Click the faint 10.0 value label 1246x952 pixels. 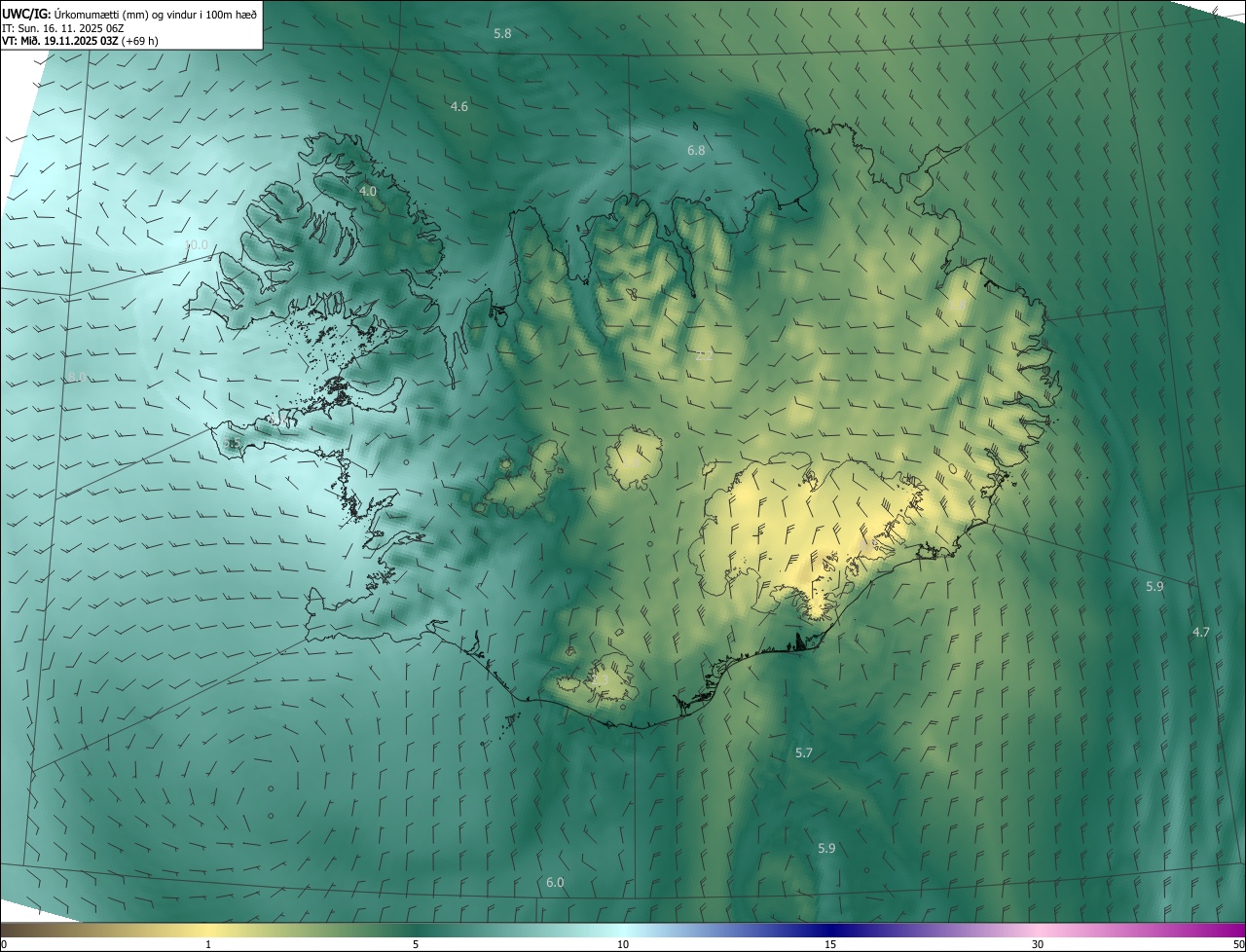coord(197,245)
